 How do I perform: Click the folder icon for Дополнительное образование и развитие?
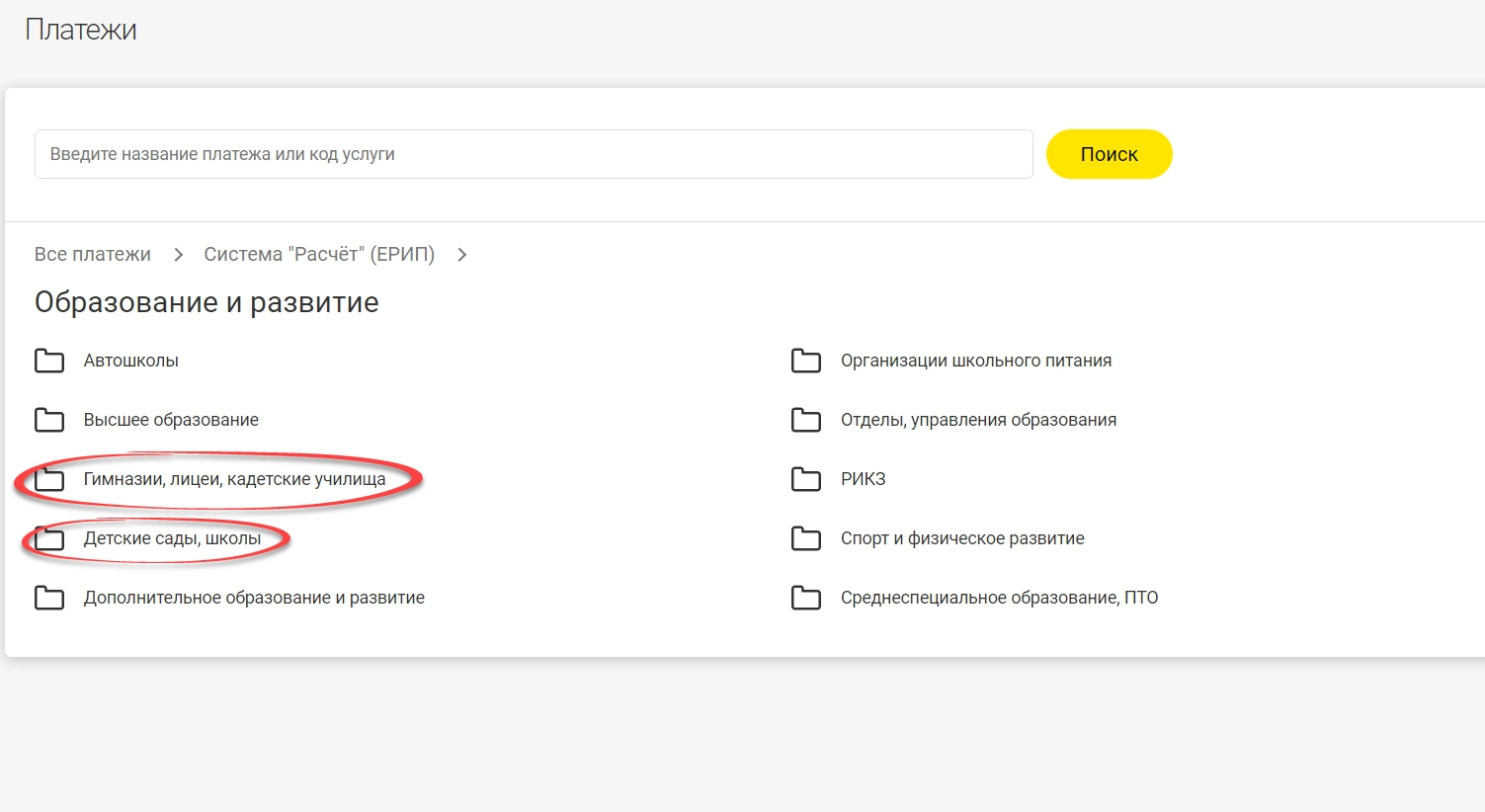point(49,598)
